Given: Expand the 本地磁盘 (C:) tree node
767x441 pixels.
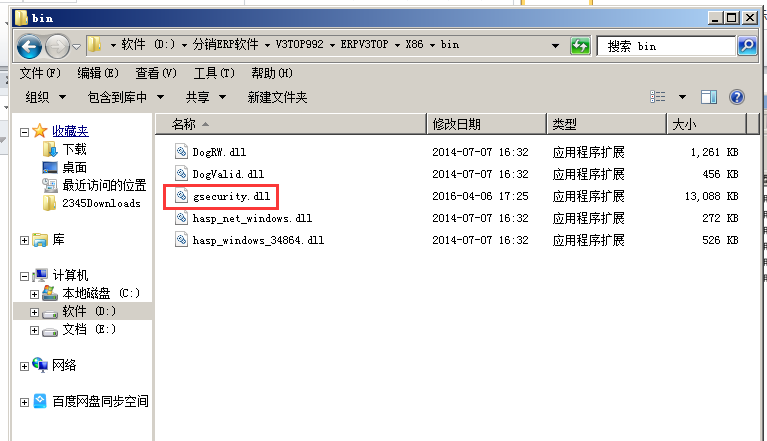Looking at the screenshot, I should (35, 294).
